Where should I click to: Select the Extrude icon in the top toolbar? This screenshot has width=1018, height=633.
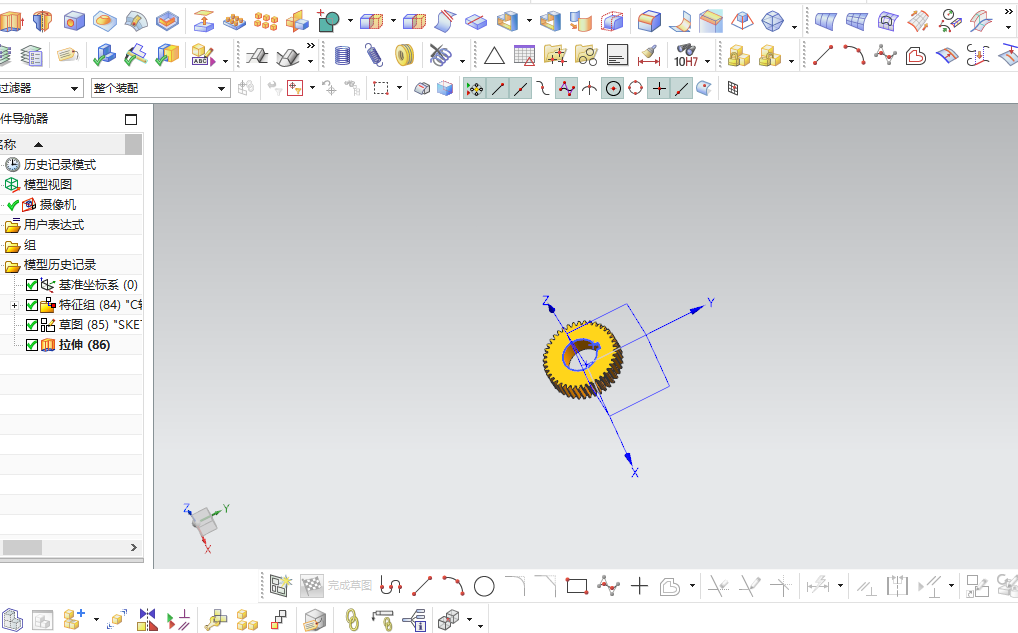tap(11, 21)
